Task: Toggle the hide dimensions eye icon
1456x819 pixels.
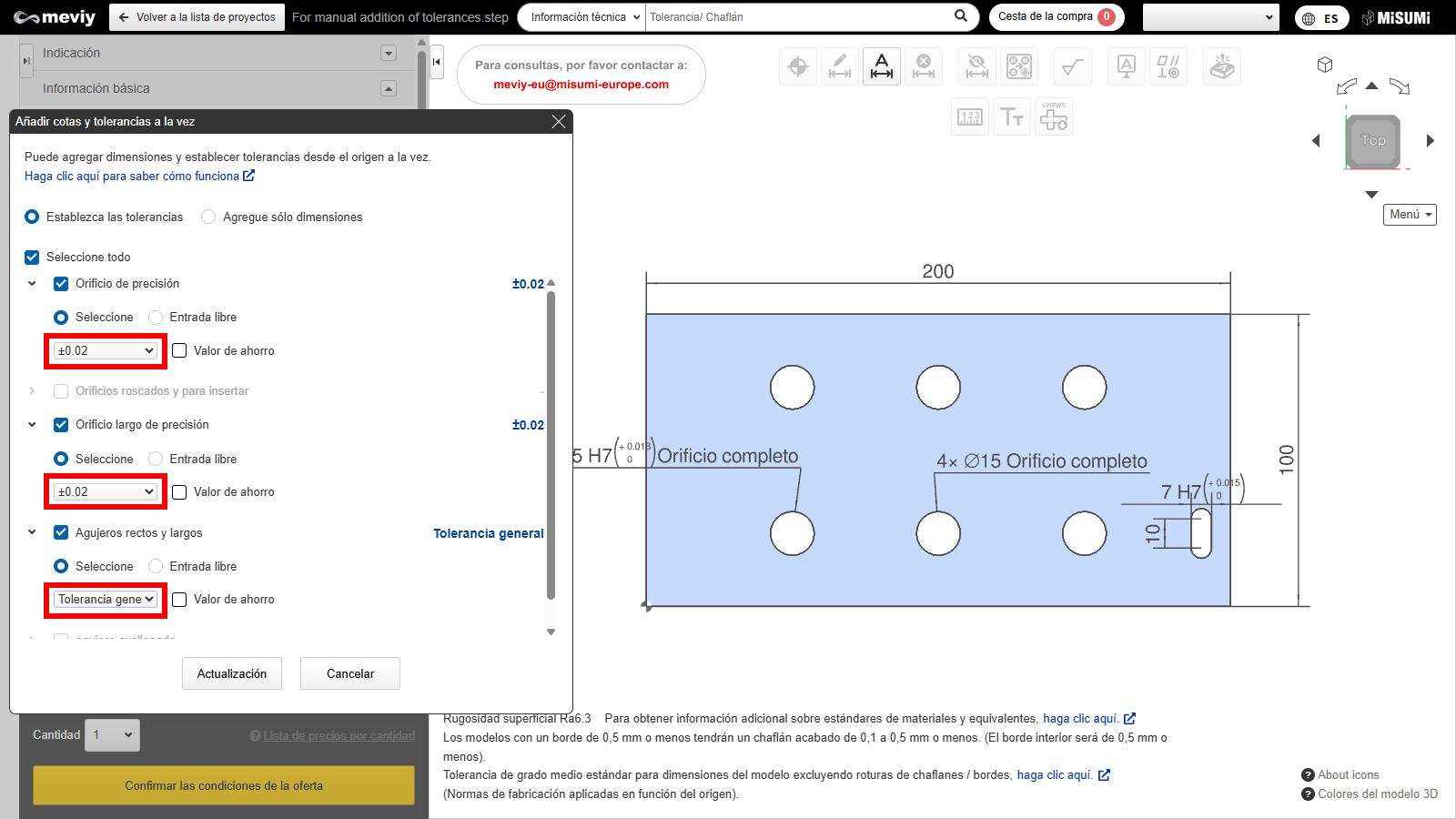Action: 977,67
